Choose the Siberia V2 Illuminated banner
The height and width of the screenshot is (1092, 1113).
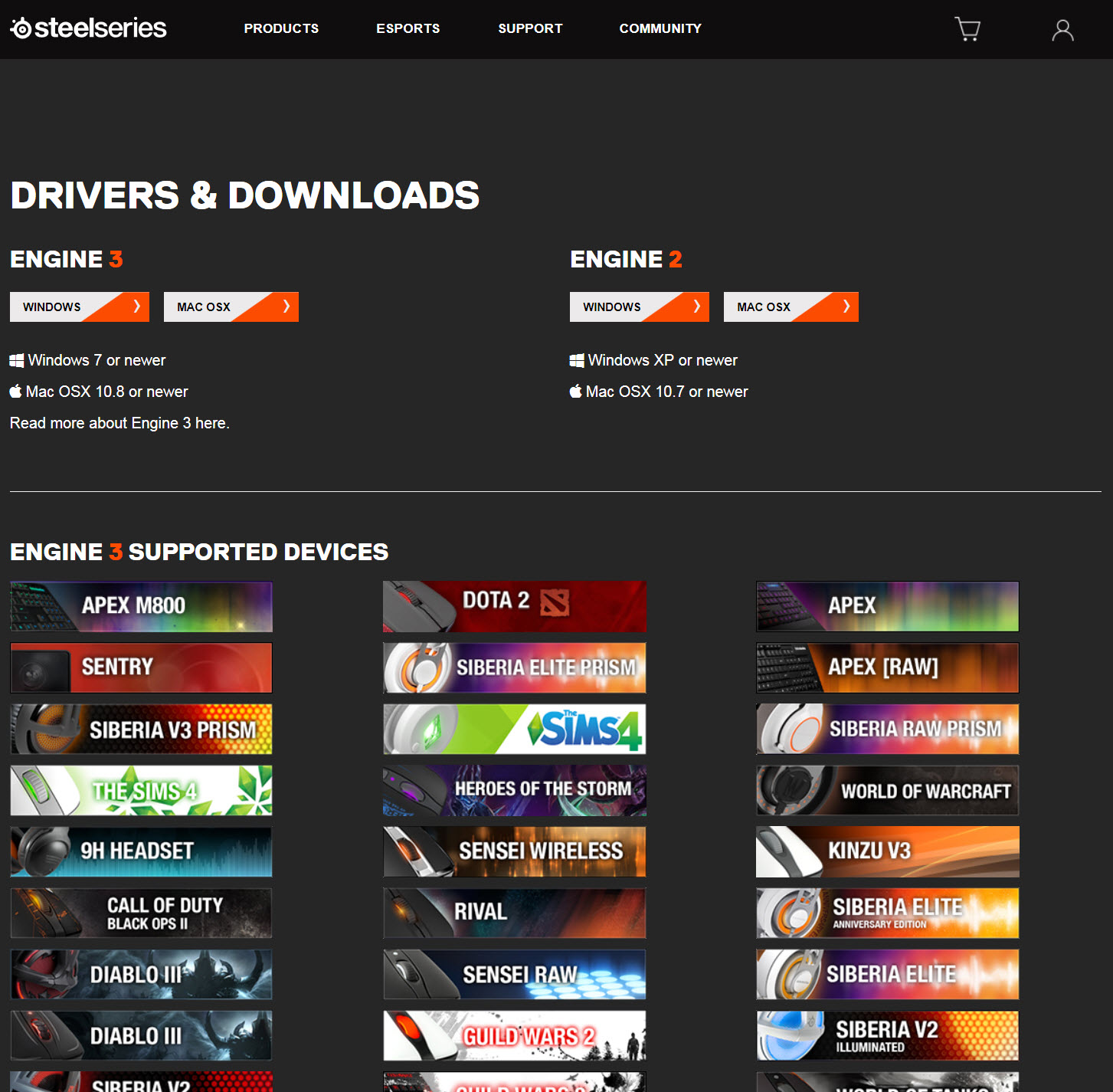888,1035
